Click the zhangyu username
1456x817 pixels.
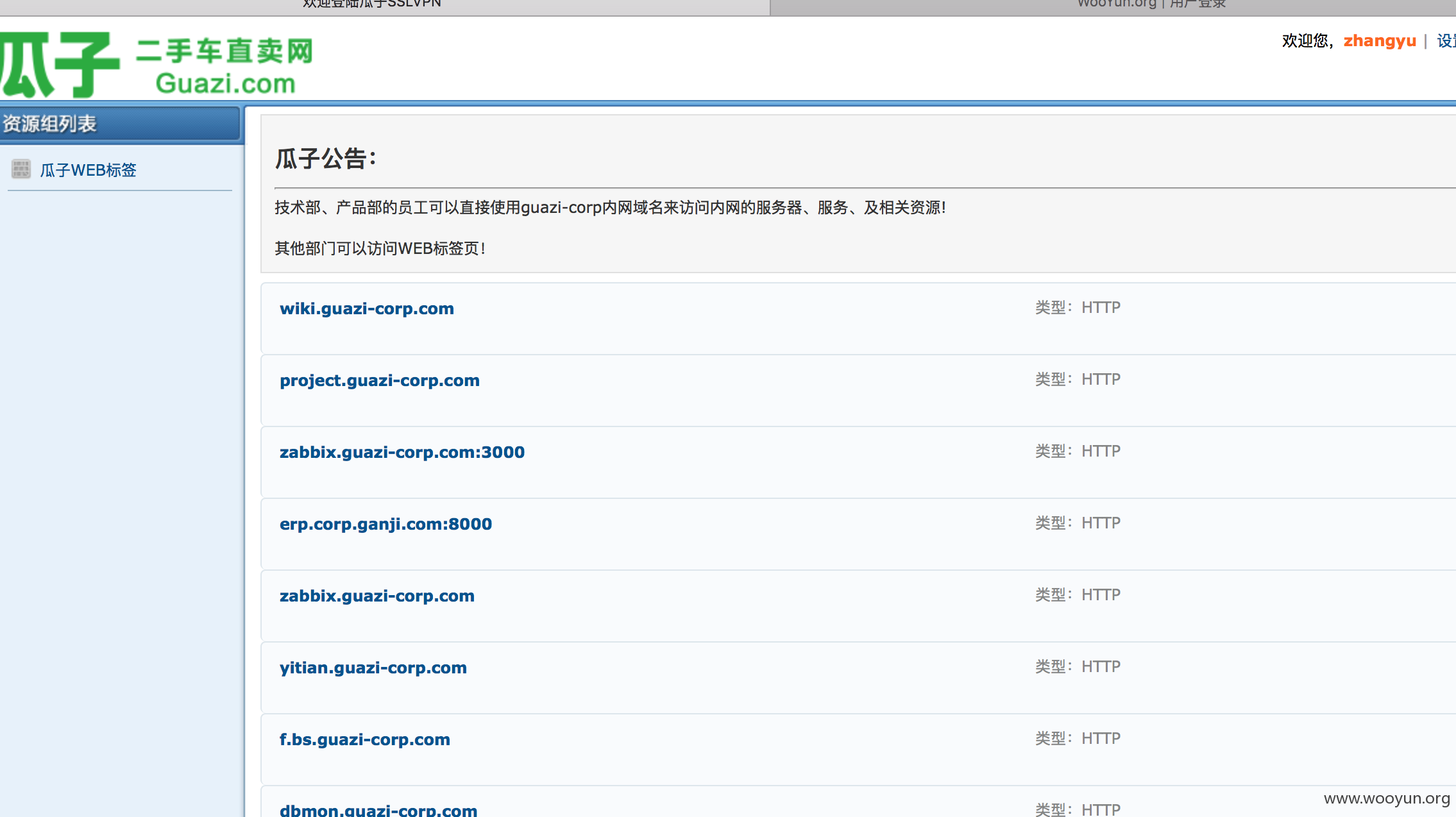pyautogui.click(x=1380, y=40)
